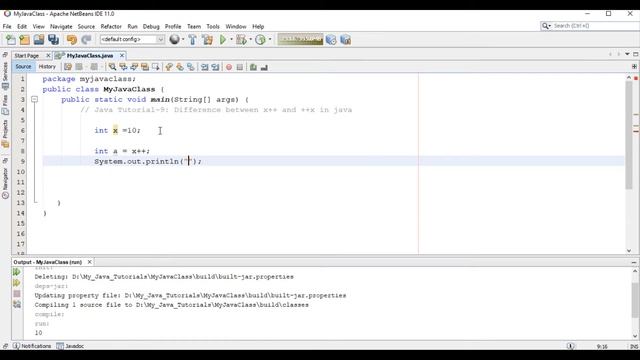Click the editor vertical scrollbar
Screen dimensions: 640x360
click(629, 135)
